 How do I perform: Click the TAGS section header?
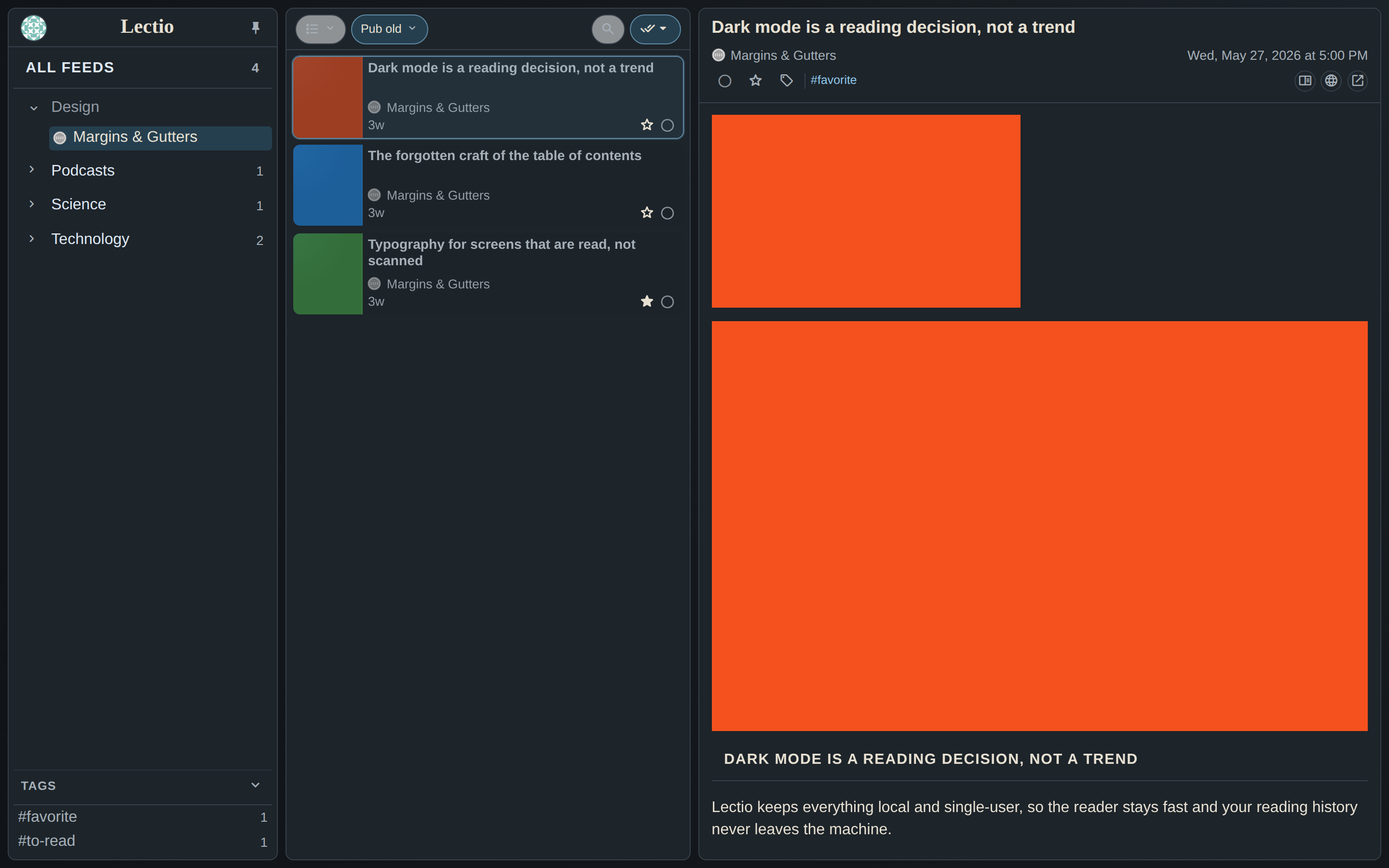tap(142, 786)
